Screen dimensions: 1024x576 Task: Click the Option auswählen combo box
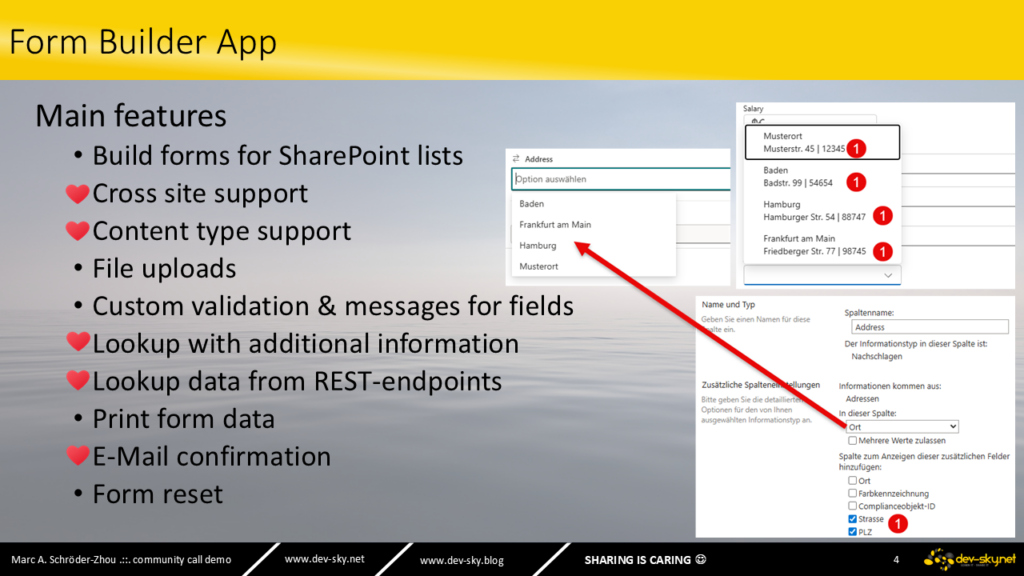pos(620,179)
